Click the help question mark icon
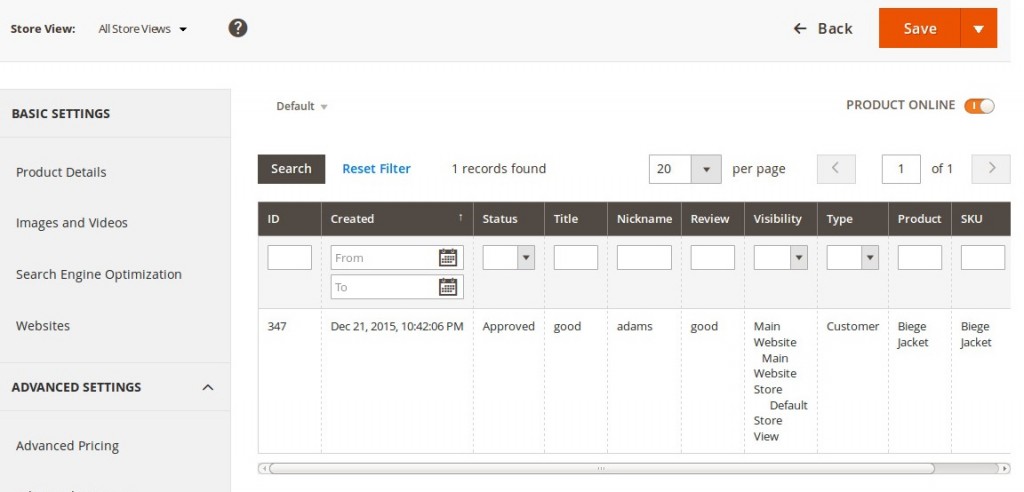The height and width of the screenshot is (492, 1024). [x=238, y=28]
